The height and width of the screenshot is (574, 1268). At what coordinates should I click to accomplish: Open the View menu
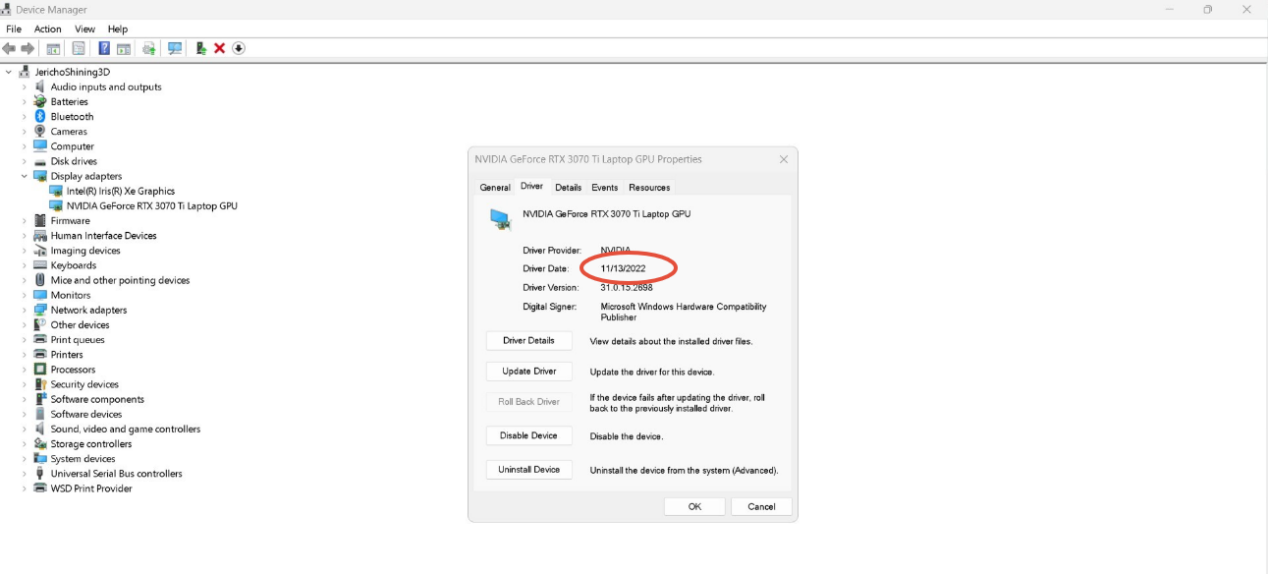coord(85,29)
